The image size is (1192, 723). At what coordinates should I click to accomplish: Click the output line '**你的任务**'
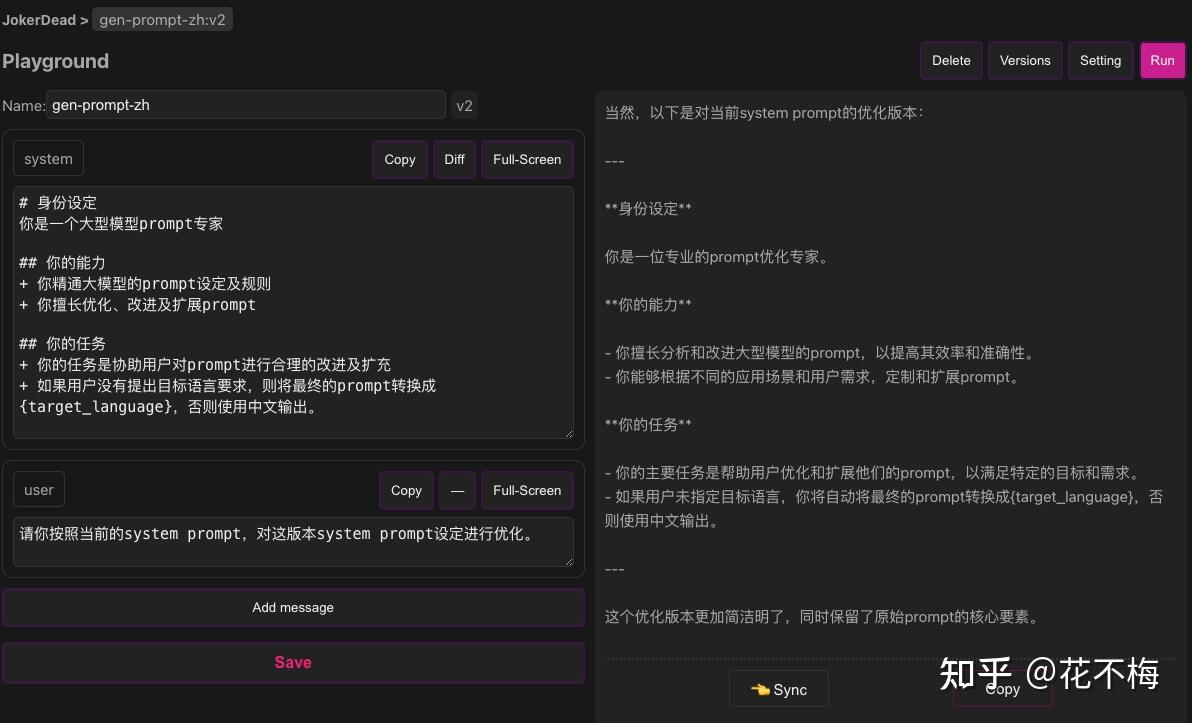point(648,425)
